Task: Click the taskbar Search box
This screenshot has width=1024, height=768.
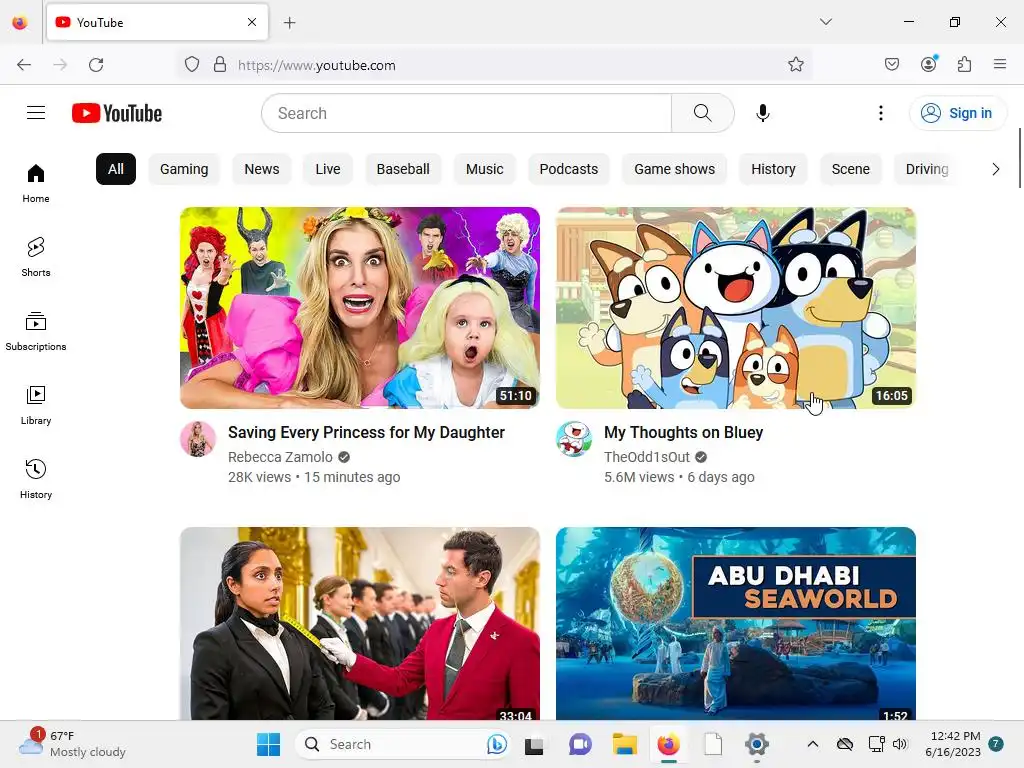Action: tap(403, 744)
